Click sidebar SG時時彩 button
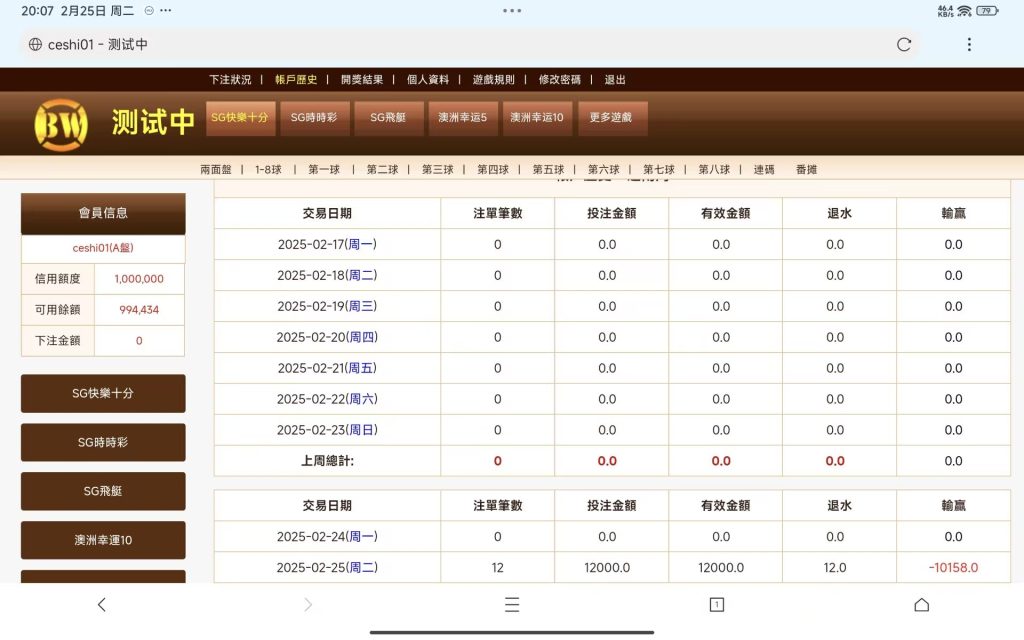Screen dimensions: 1024x640 coord(103,442)
